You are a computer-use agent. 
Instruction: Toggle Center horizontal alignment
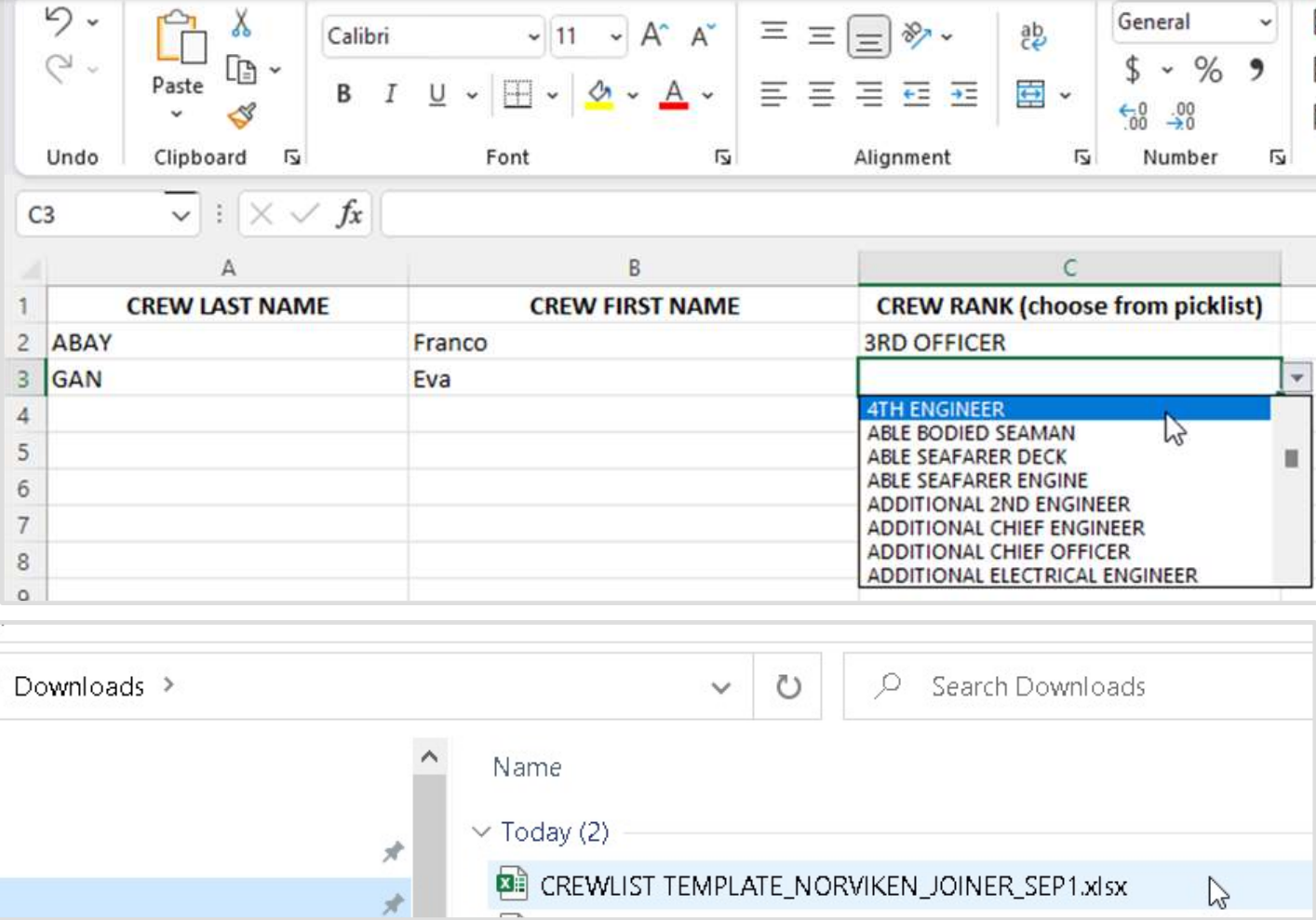tap(821, 94)
